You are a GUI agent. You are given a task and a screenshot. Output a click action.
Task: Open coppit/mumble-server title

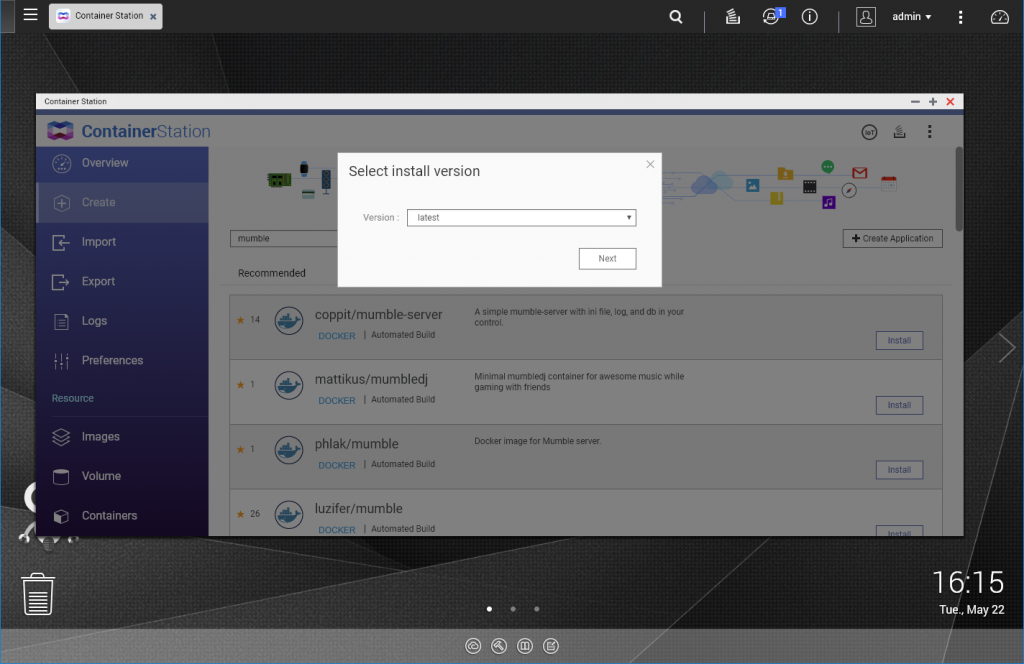coord(378,315)
